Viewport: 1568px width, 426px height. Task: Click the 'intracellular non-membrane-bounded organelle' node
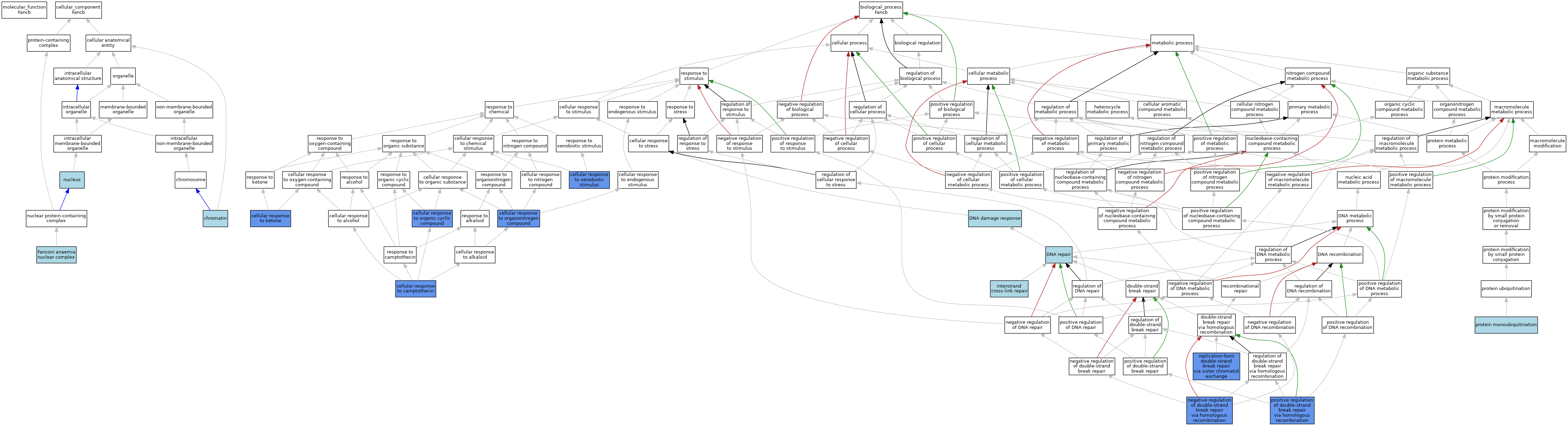point(184,144)
